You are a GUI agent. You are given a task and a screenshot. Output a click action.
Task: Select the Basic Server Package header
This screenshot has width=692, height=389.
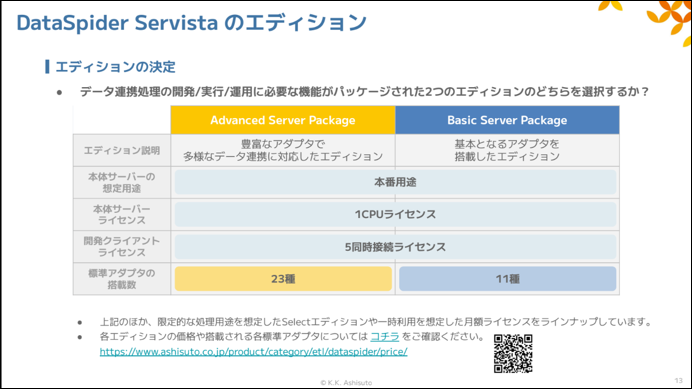pos(507,120)
